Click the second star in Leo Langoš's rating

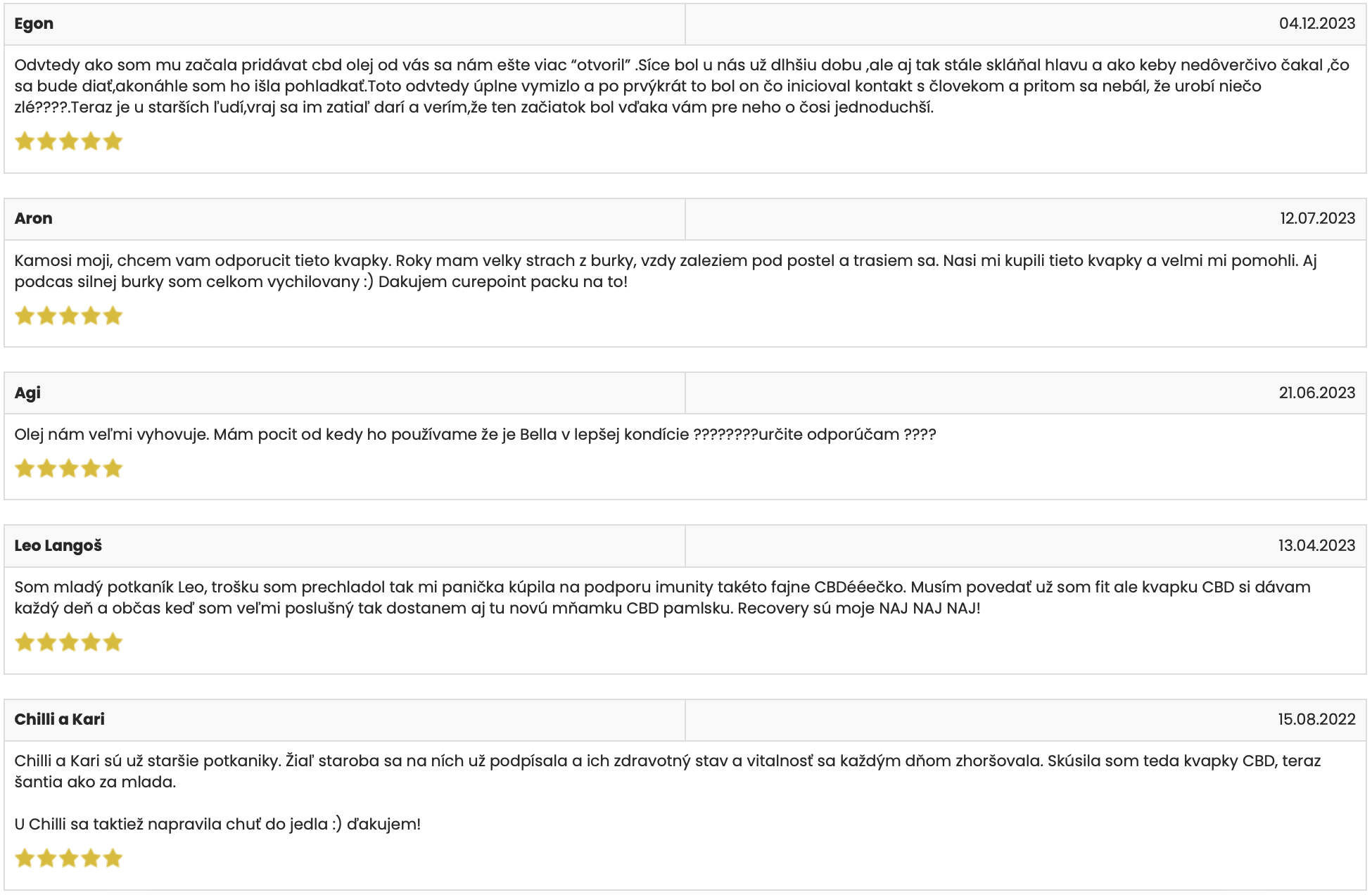coord(46,642)
